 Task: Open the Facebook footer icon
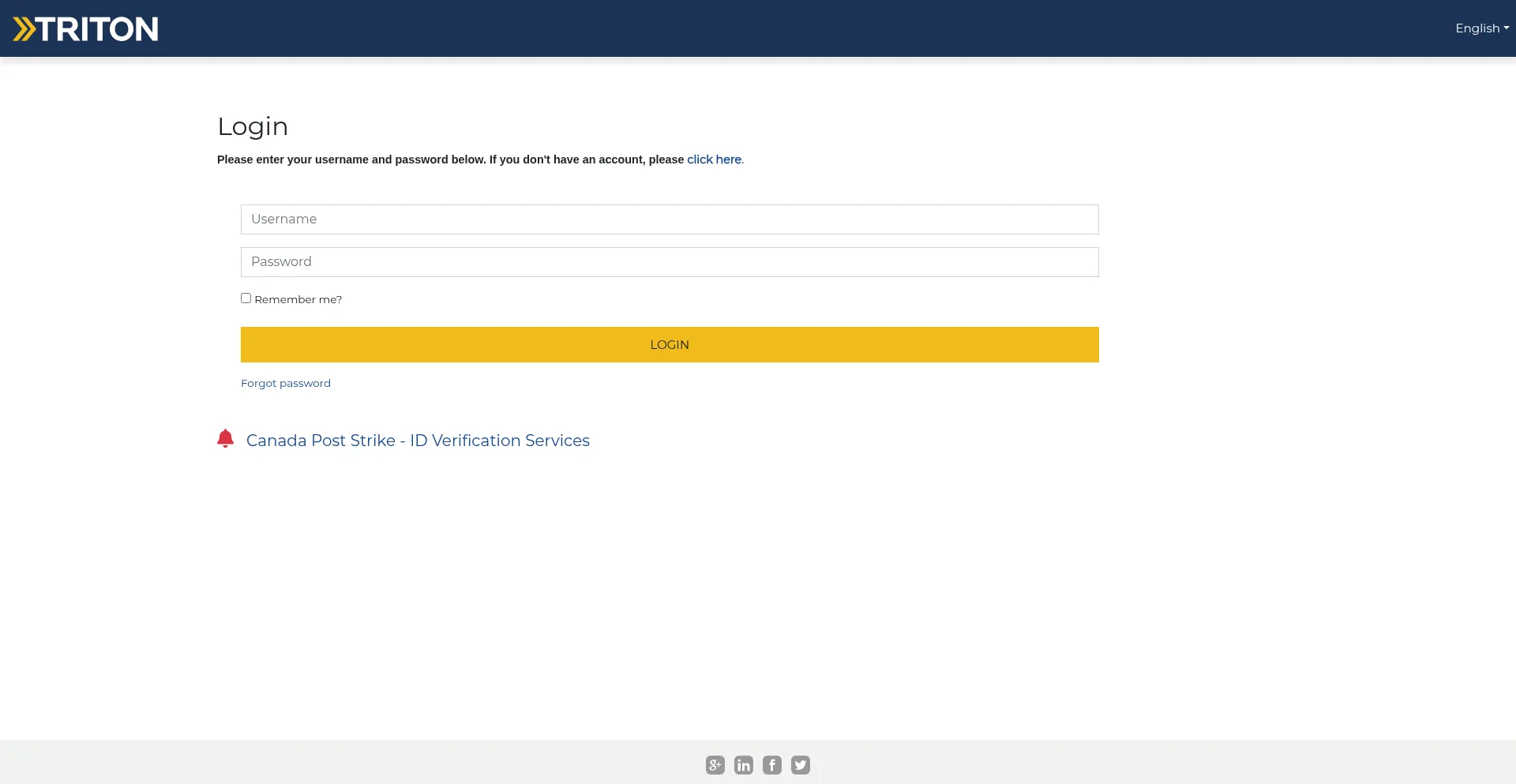tap(771, 765)
